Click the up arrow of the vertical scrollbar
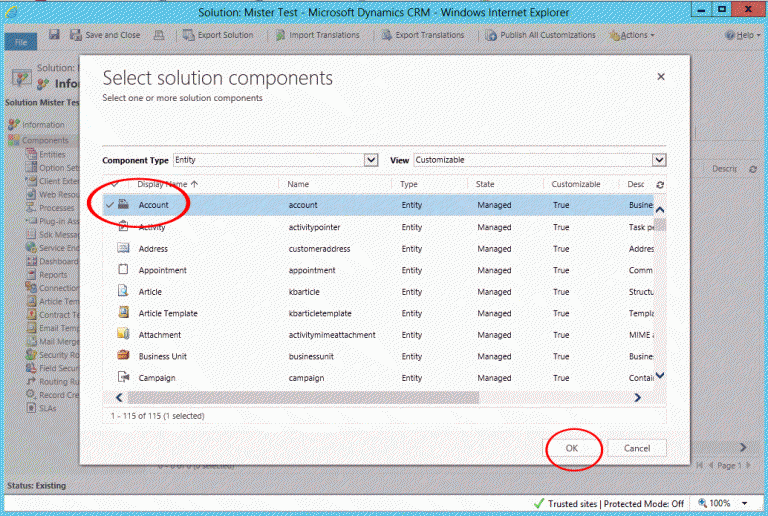This screenshot has width=768, height=516. pyautogui.click(x=660, y=210)
